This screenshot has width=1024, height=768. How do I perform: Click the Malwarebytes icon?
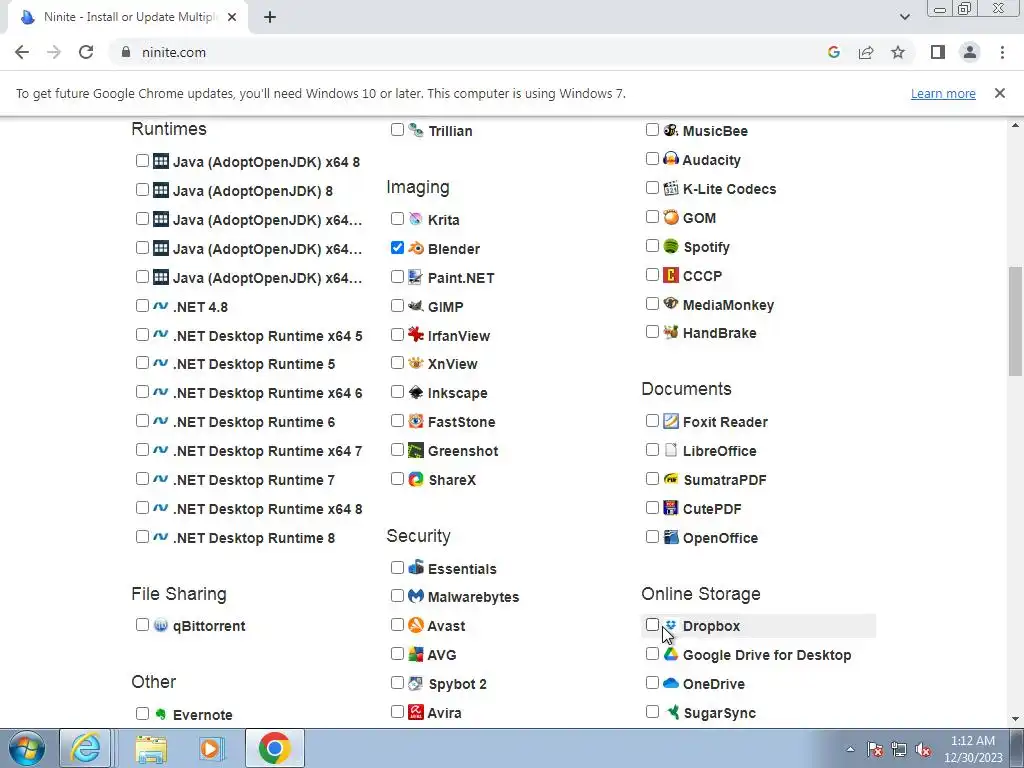pos(415,596)
